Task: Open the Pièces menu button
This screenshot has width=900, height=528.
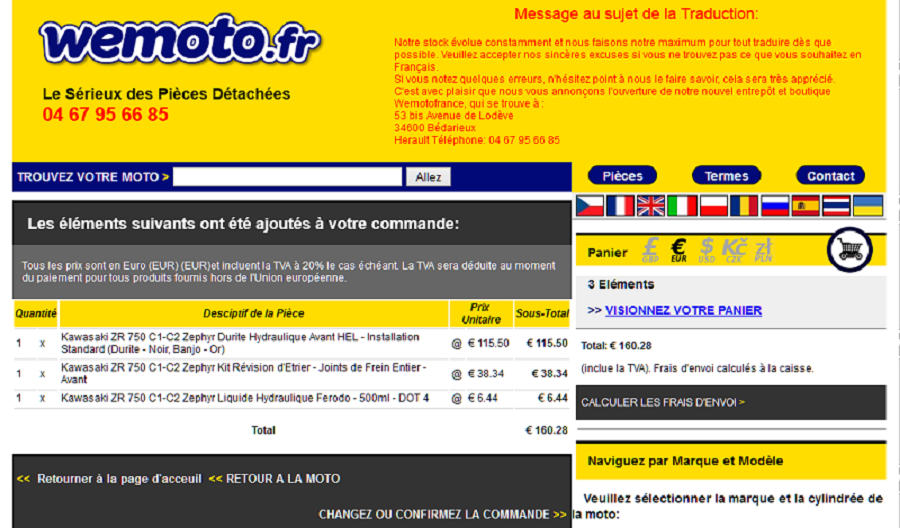Action: click(x=622, y=176)
